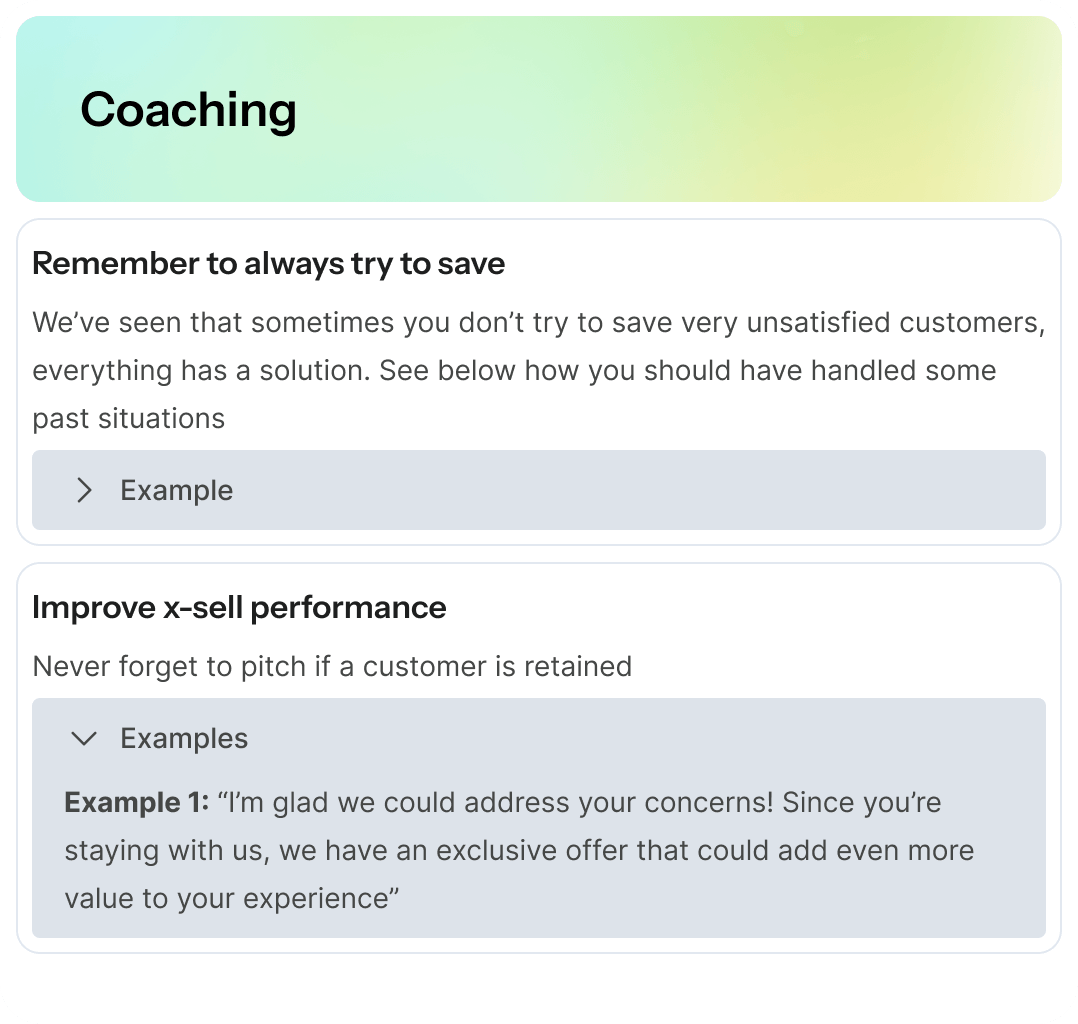Screen dimensions: 1078x1024
Task: Click the Coaching title in the banner
Action: [188, 109]
